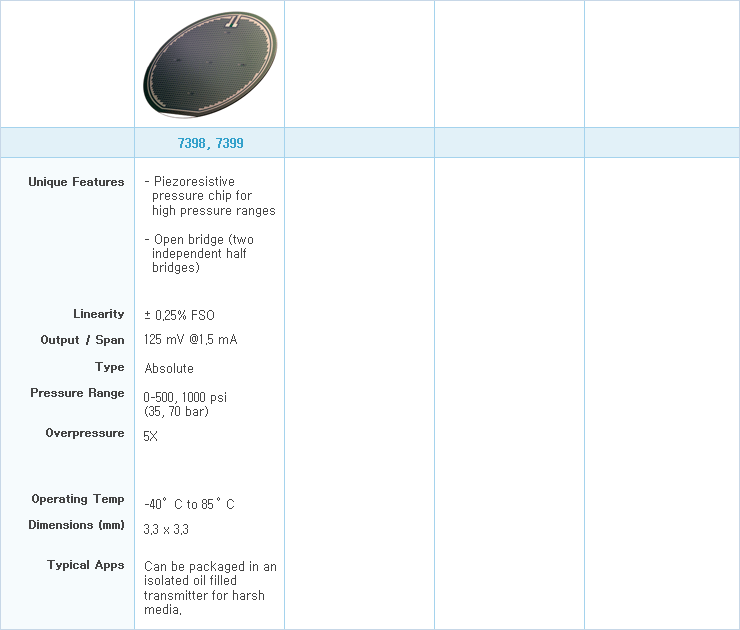
Task: Click the 5X overpressure value
Action: click(151, 436)
